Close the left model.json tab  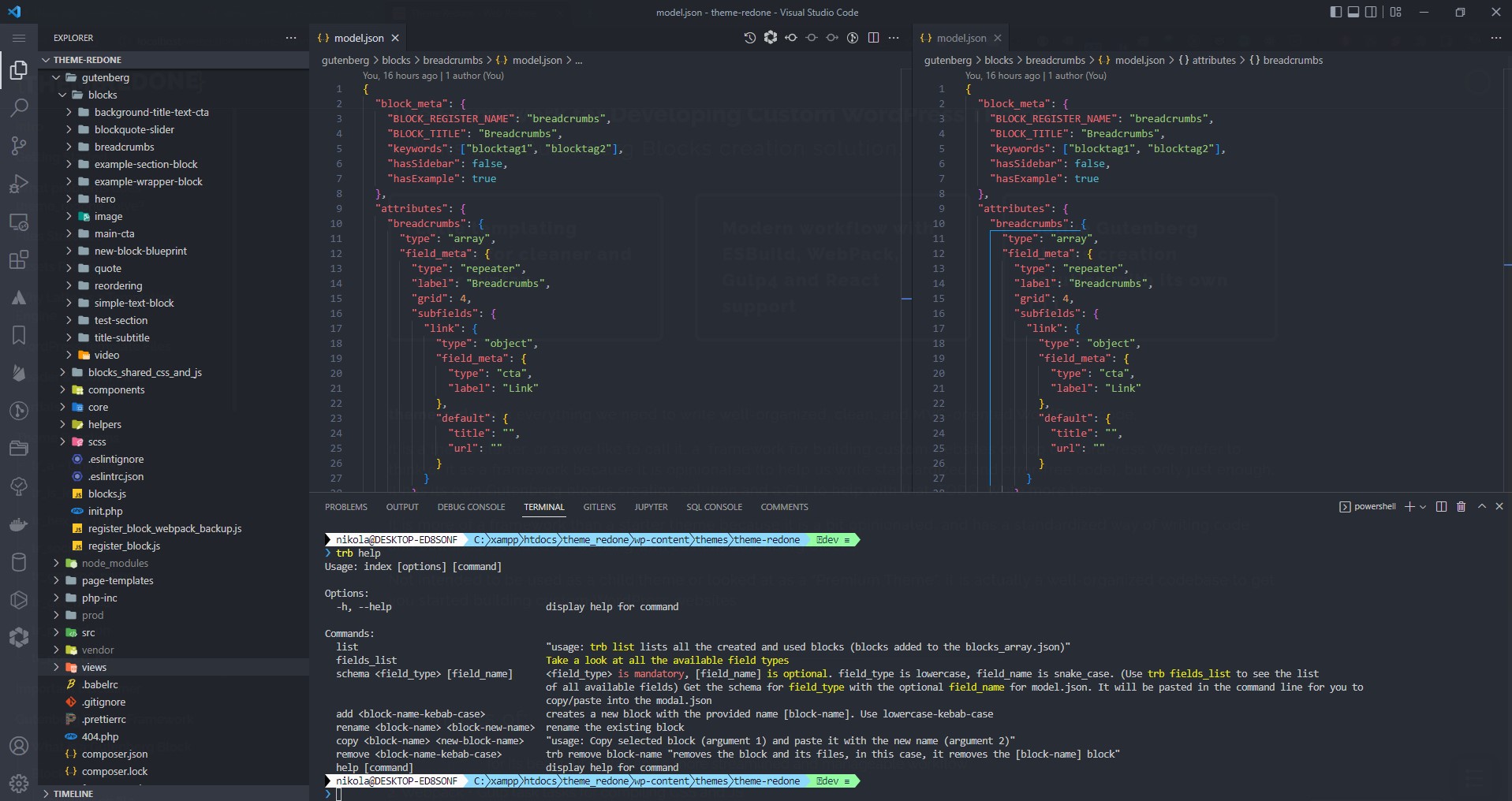point(395,38)
